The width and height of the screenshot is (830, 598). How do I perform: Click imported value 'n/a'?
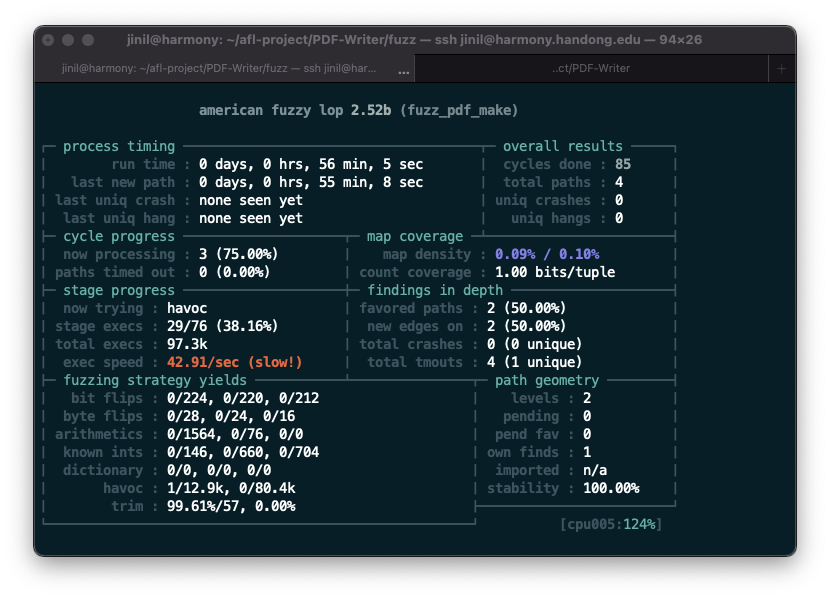point(595,470)
